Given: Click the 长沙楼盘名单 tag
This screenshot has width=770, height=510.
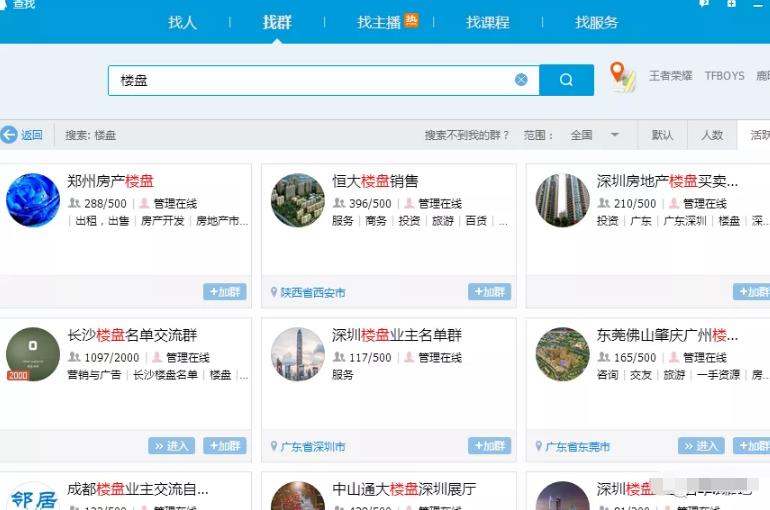Looking at the screenshot, I should [x=165, y=375].
